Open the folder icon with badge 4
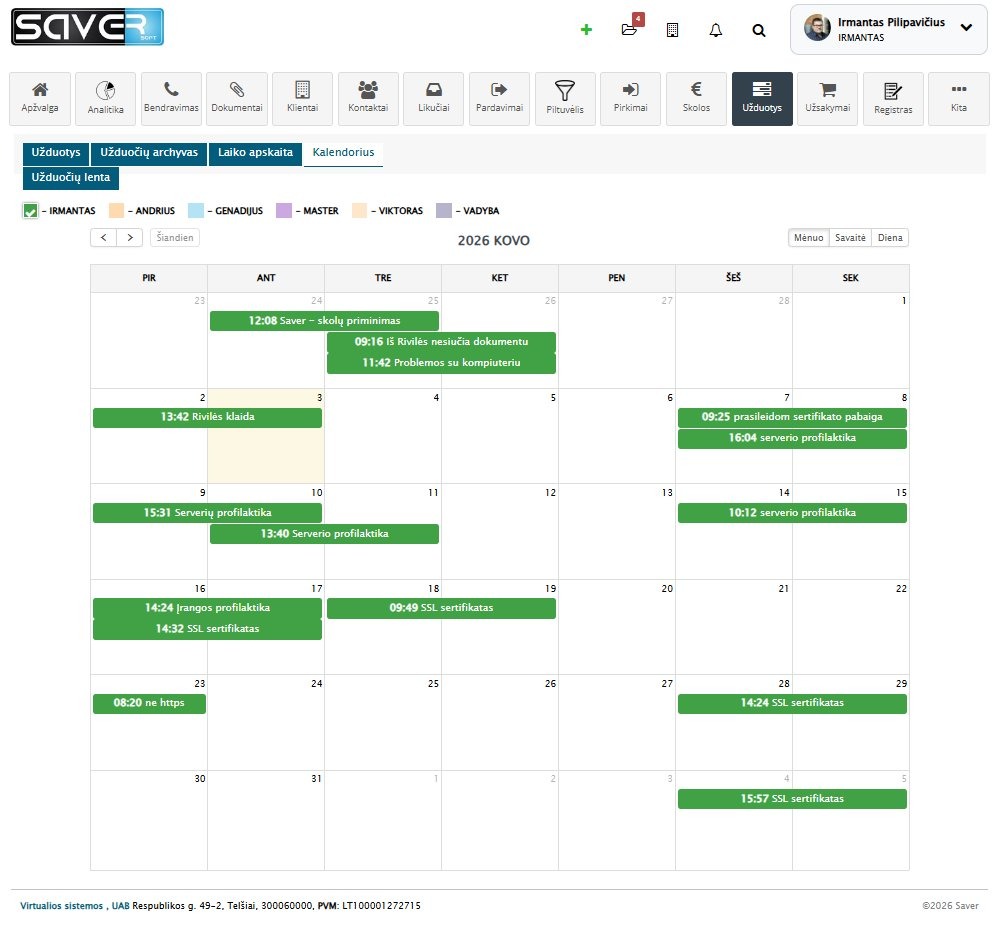996x930 pixels. pyautogui.click(x=629, y=30)
